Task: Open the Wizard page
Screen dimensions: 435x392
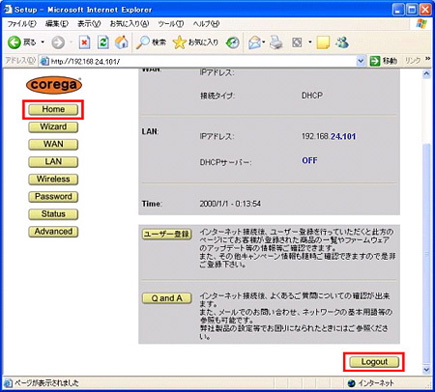Action: point(53,127)
